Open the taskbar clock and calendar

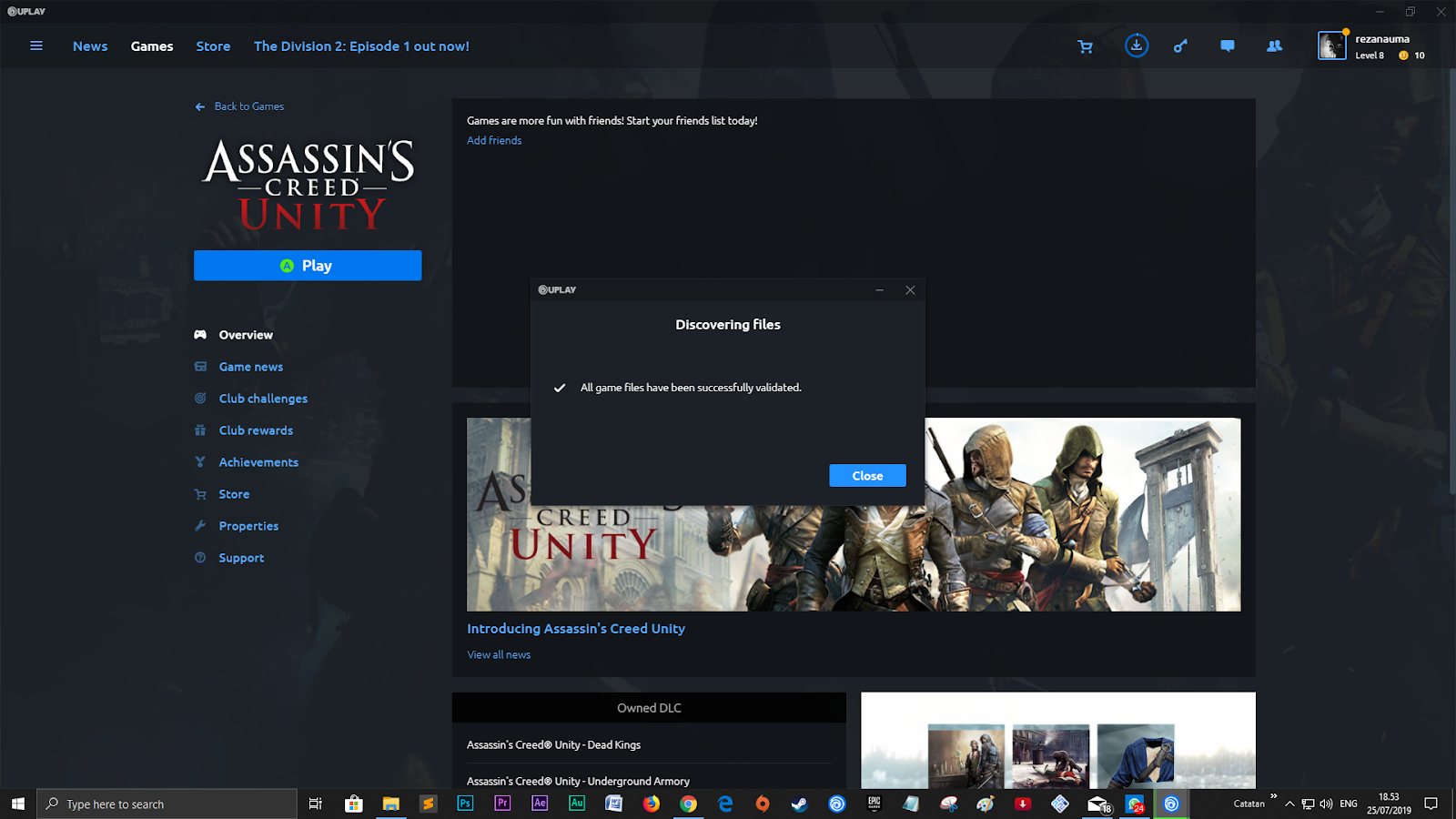[x=1389, y=804]
